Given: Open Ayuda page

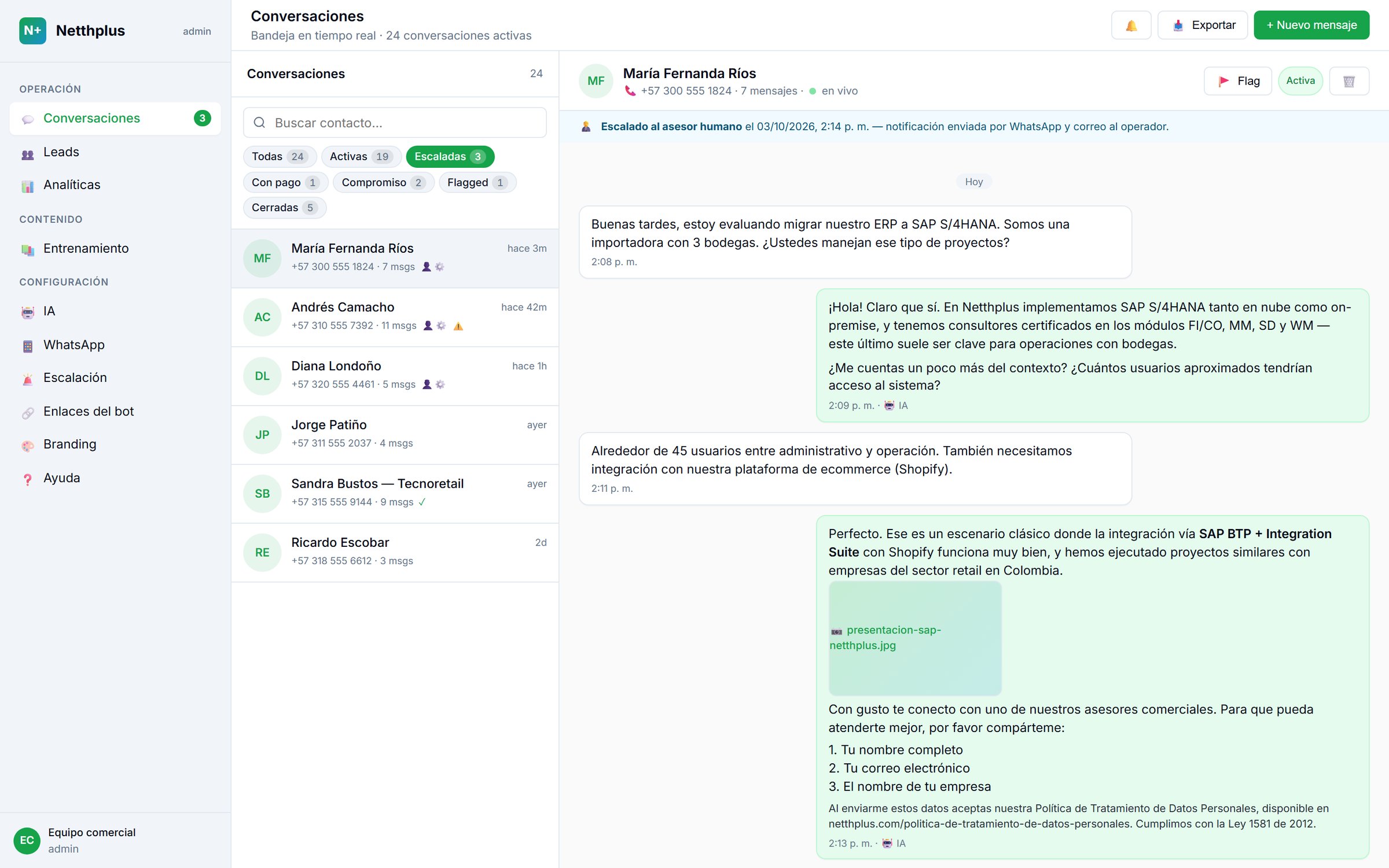Looking at the screenshot, I should coord(115,478).
